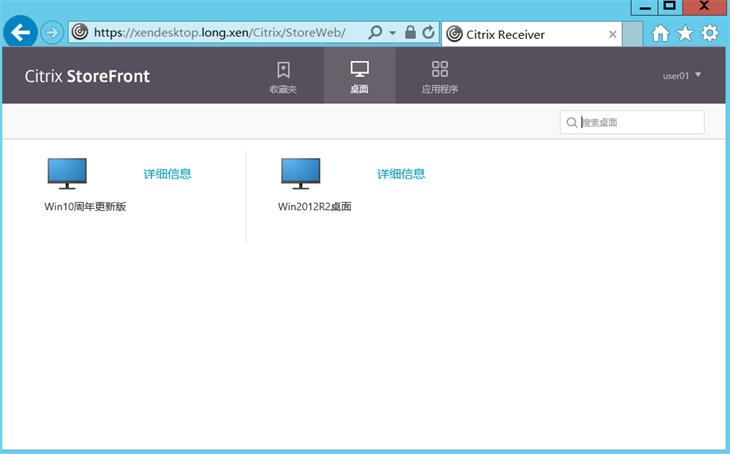
Task: Open the address bar dropdown arrow
Action: (392, 33)
